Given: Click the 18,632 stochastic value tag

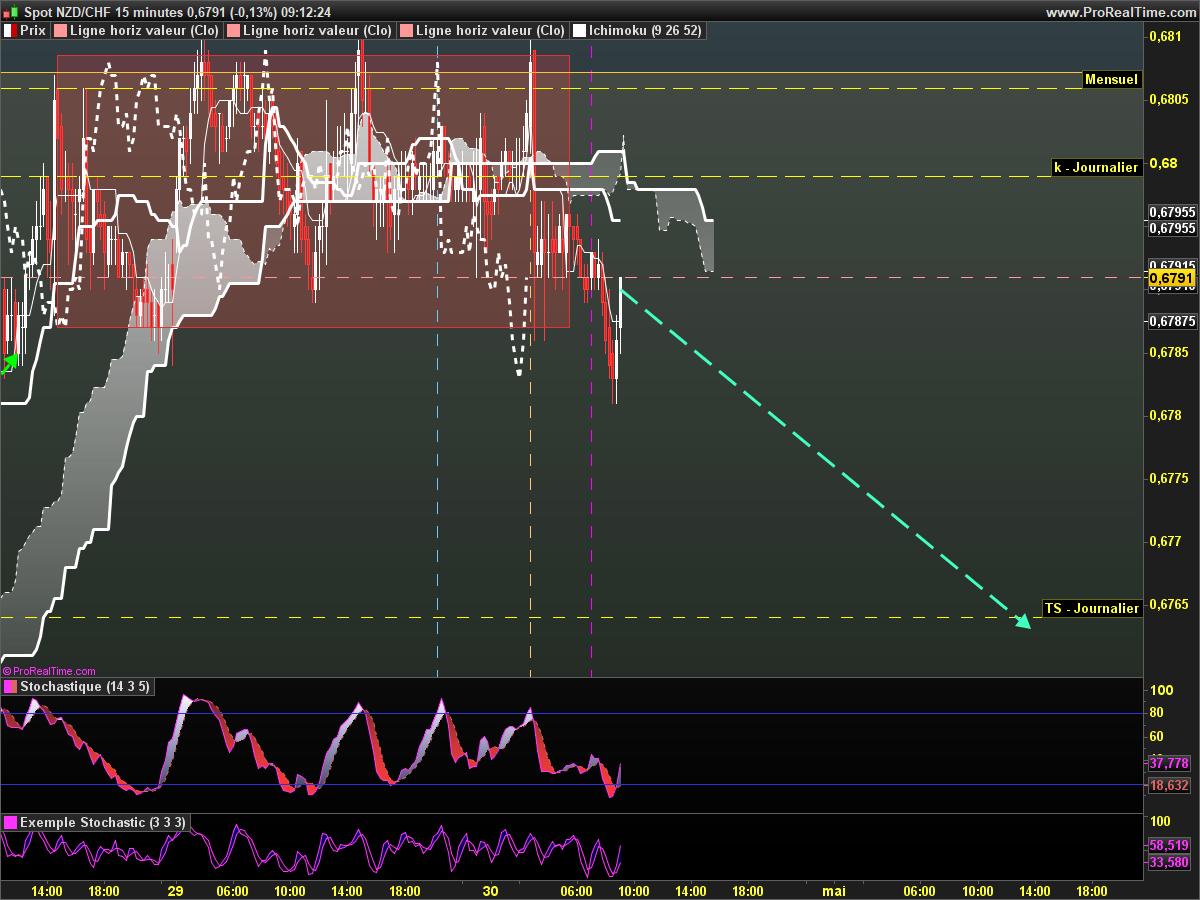Looking at the screenshot, I should (x=1169, y=786).
